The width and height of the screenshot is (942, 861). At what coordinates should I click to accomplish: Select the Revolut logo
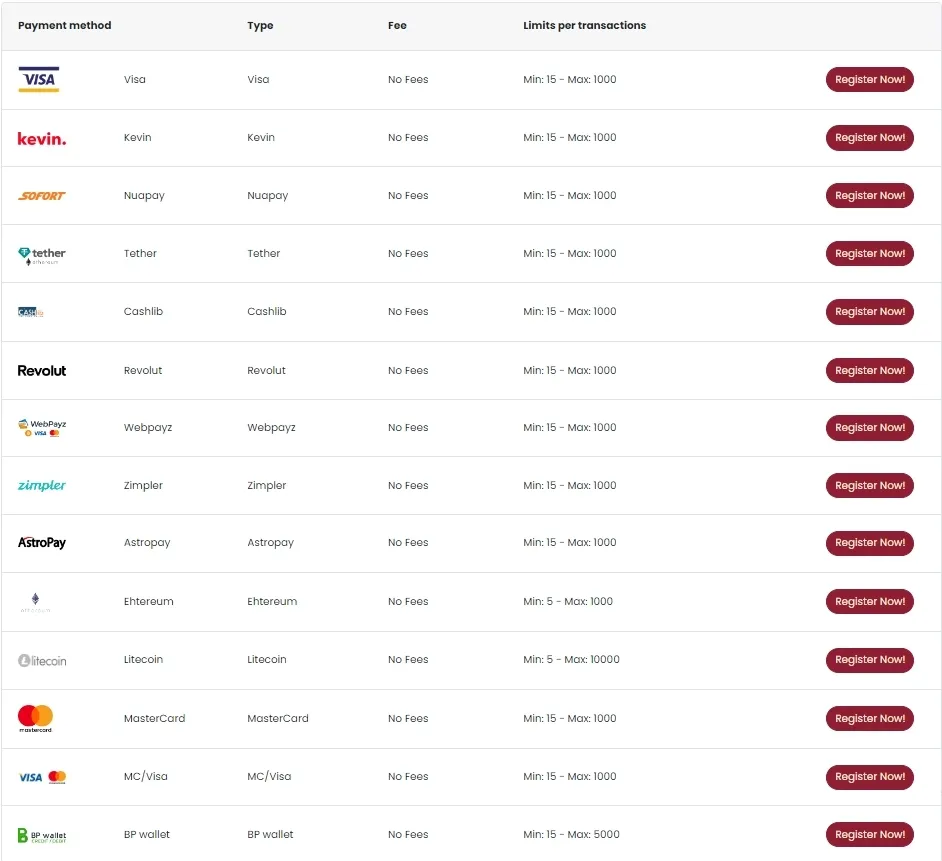coord(41,371)
